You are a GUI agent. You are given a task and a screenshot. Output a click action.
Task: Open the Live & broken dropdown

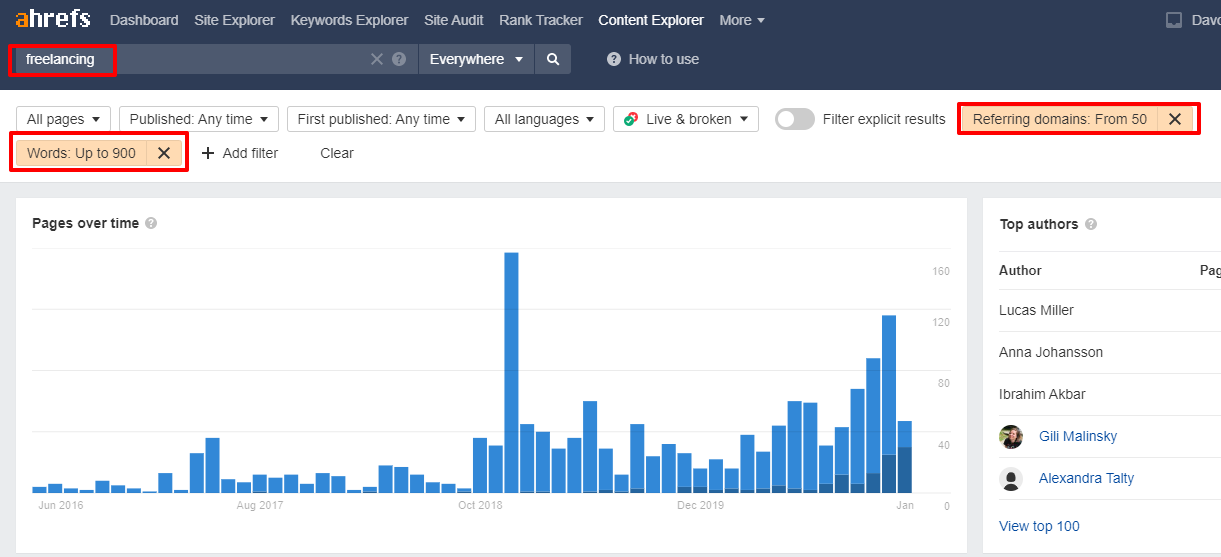click(686, 119)
